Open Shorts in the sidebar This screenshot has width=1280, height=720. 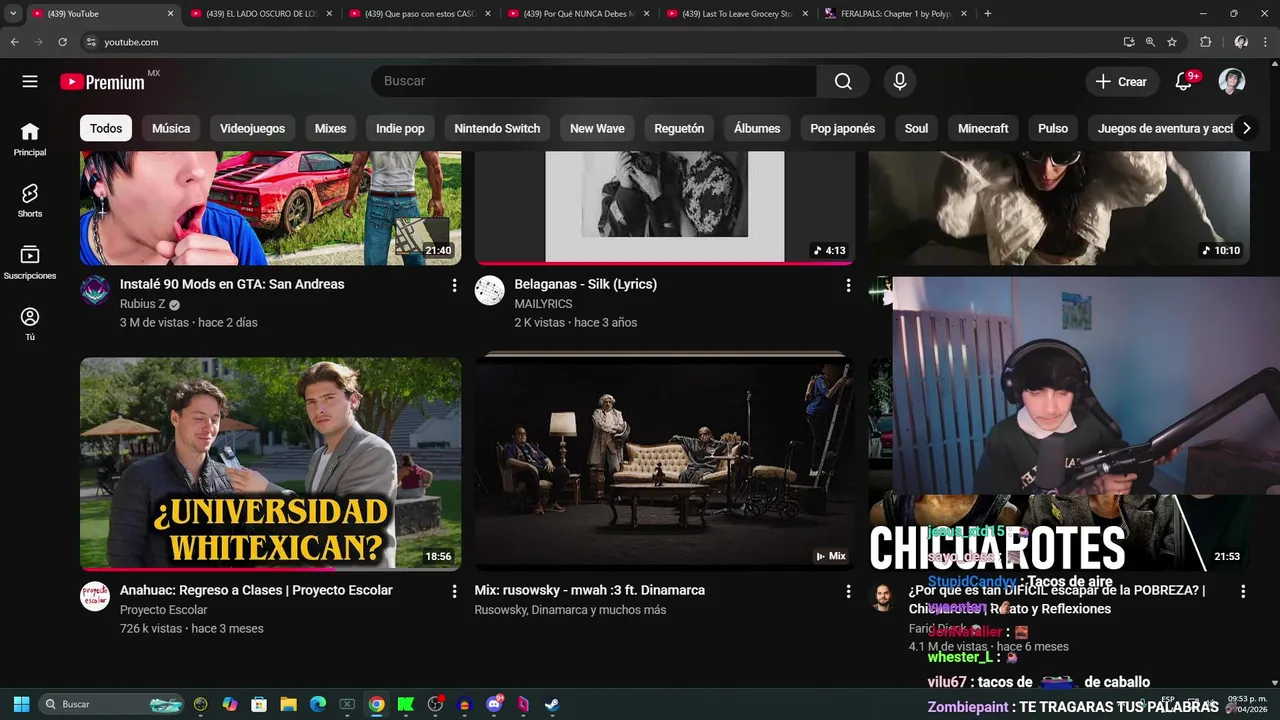coord(30,201)
